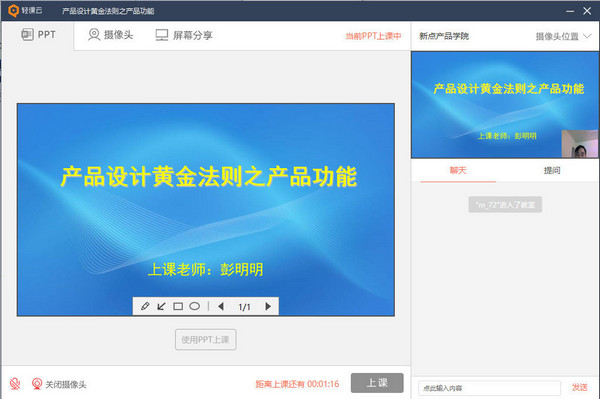
Task: Select the rectangle shape tool
Action: point(178,306)
